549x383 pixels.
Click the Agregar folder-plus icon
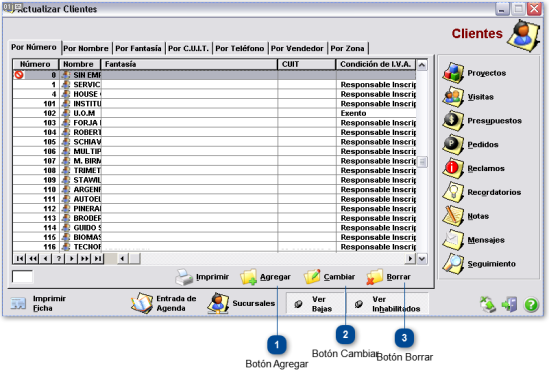249,277
